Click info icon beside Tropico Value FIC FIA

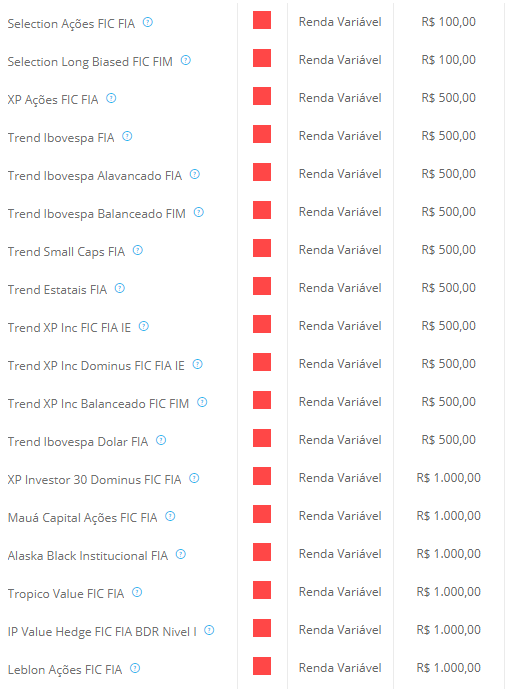point(137,592)
